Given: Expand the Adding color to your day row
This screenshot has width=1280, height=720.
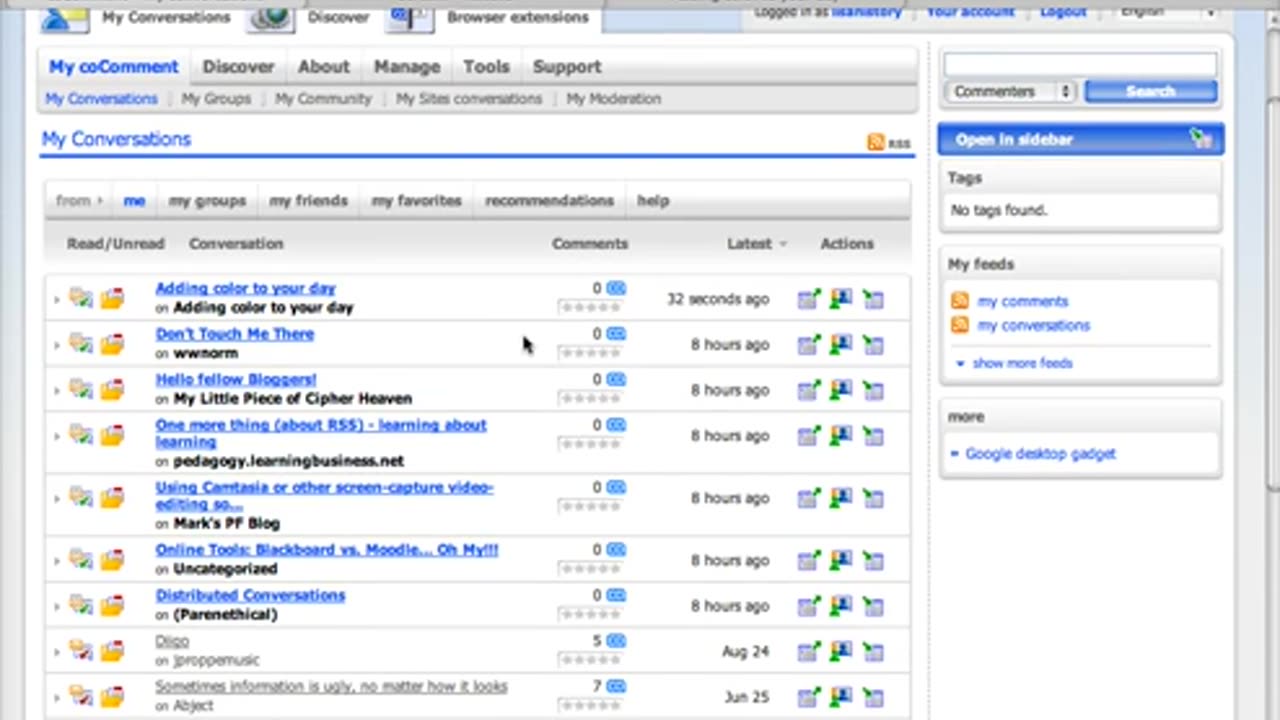Looking at the screenshot, I should 56,299.
